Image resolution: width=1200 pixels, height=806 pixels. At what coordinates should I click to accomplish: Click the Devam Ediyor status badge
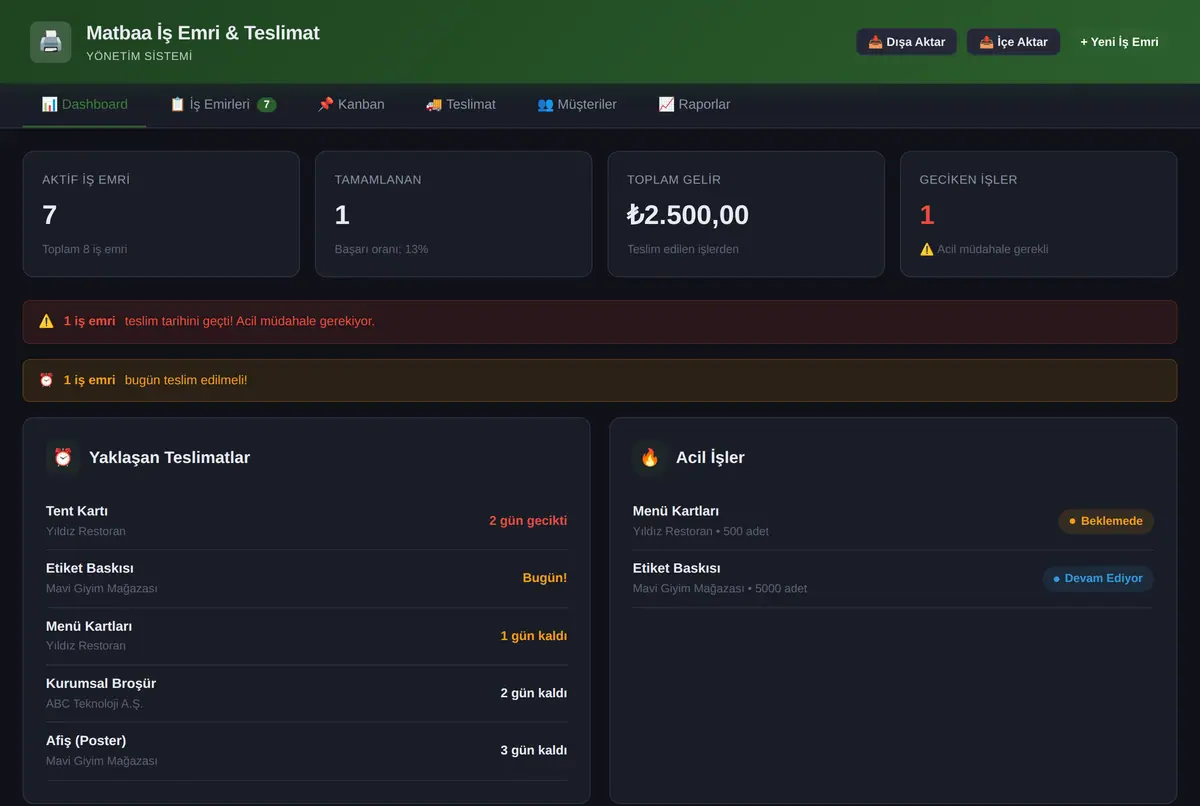(1098, 578)
